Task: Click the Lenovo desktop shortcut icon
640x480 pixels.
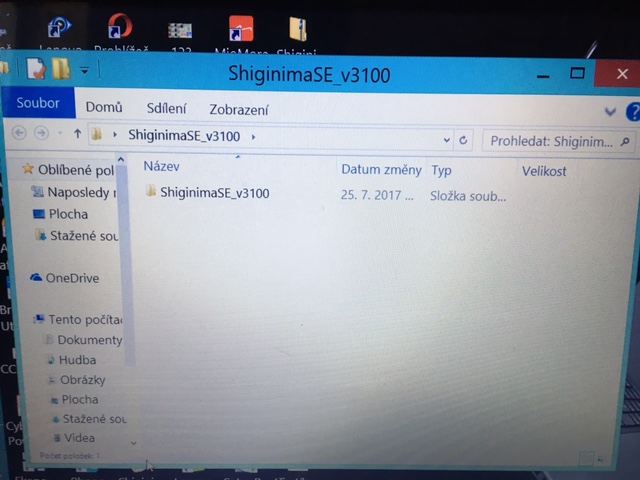Action: coord(60,27)
